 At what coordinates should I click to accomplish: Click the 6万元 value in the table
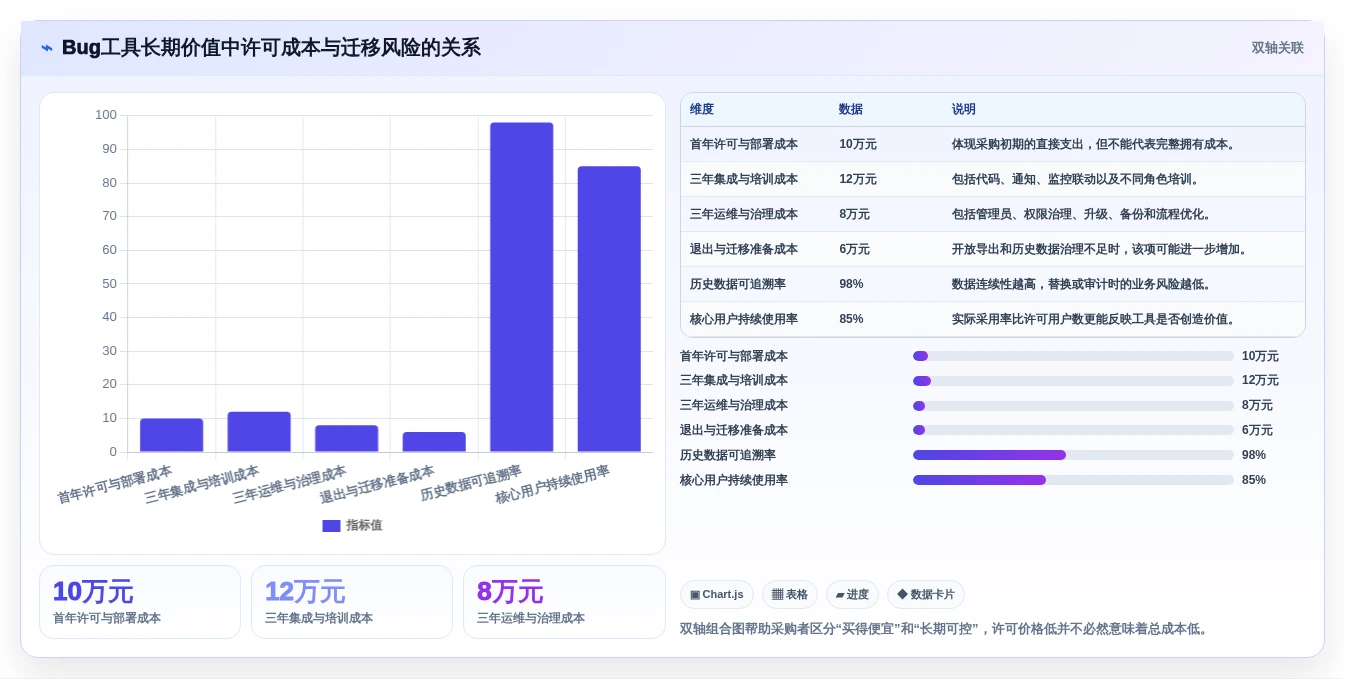(855, 249)
